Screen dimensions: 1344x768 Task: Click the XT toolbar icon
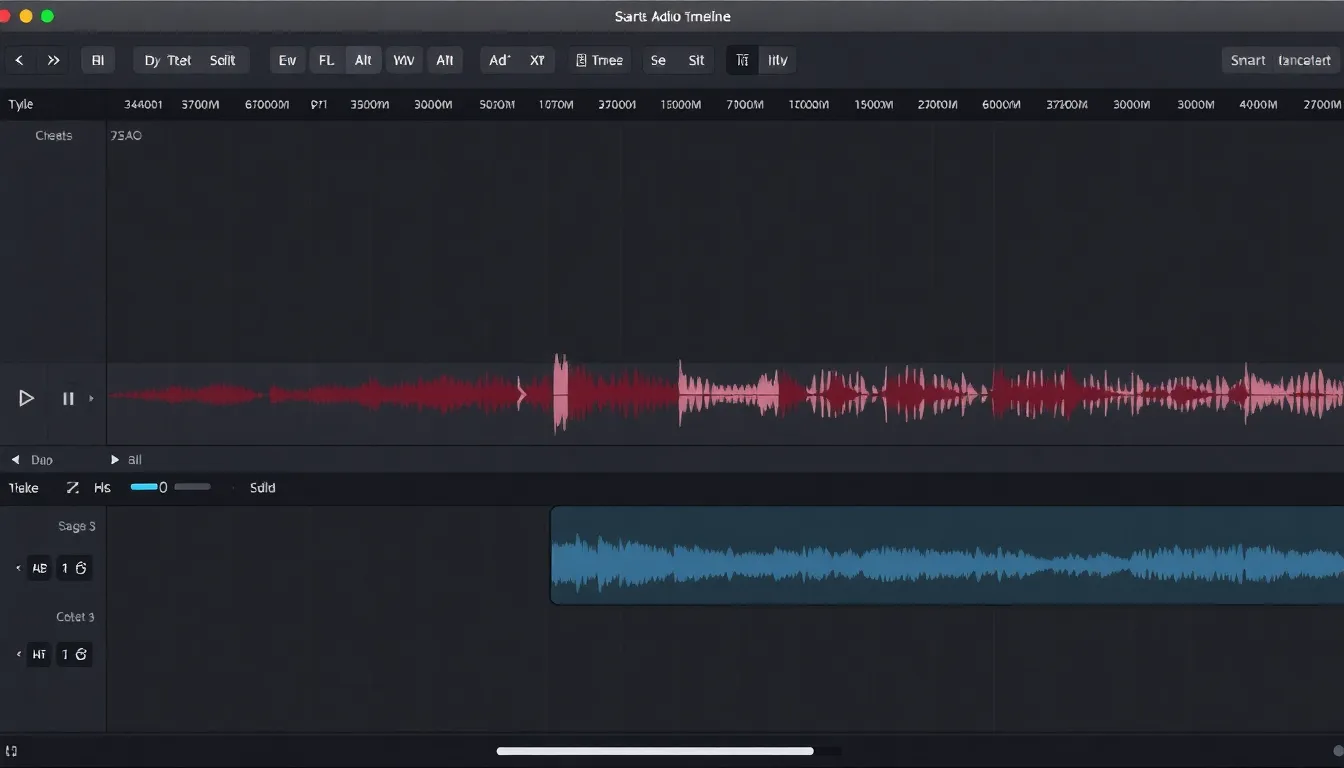click(536, 60)
